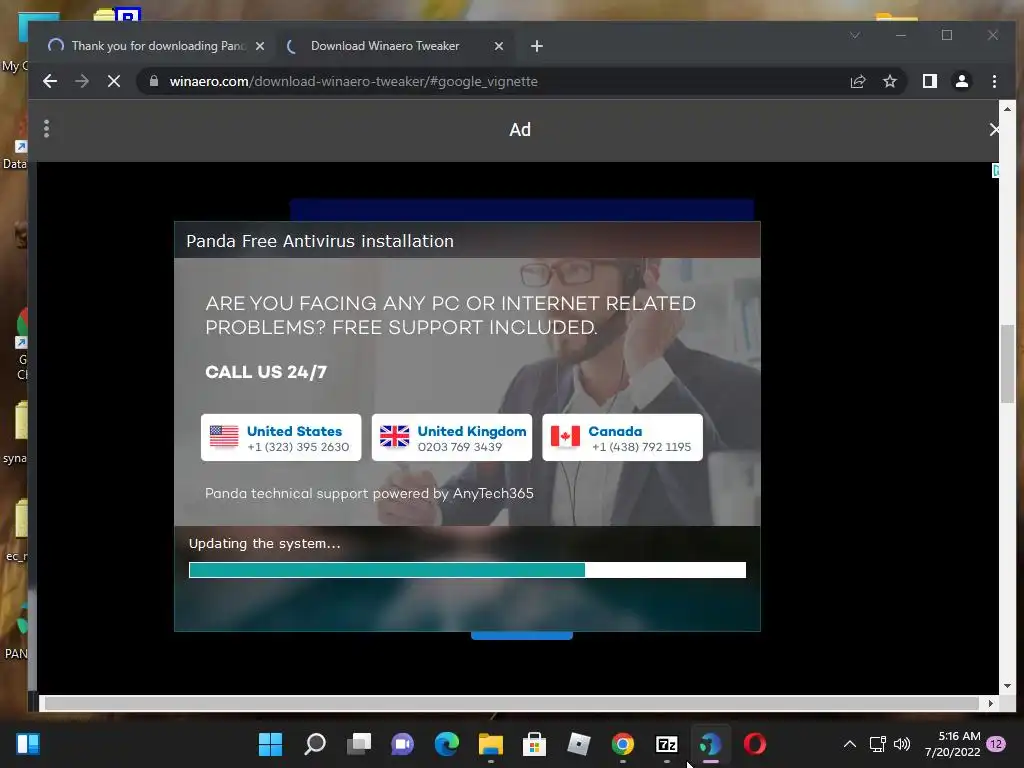Open Task View from taskbar
Viewport: 1024px width, 768px height.
pos(359,744)
